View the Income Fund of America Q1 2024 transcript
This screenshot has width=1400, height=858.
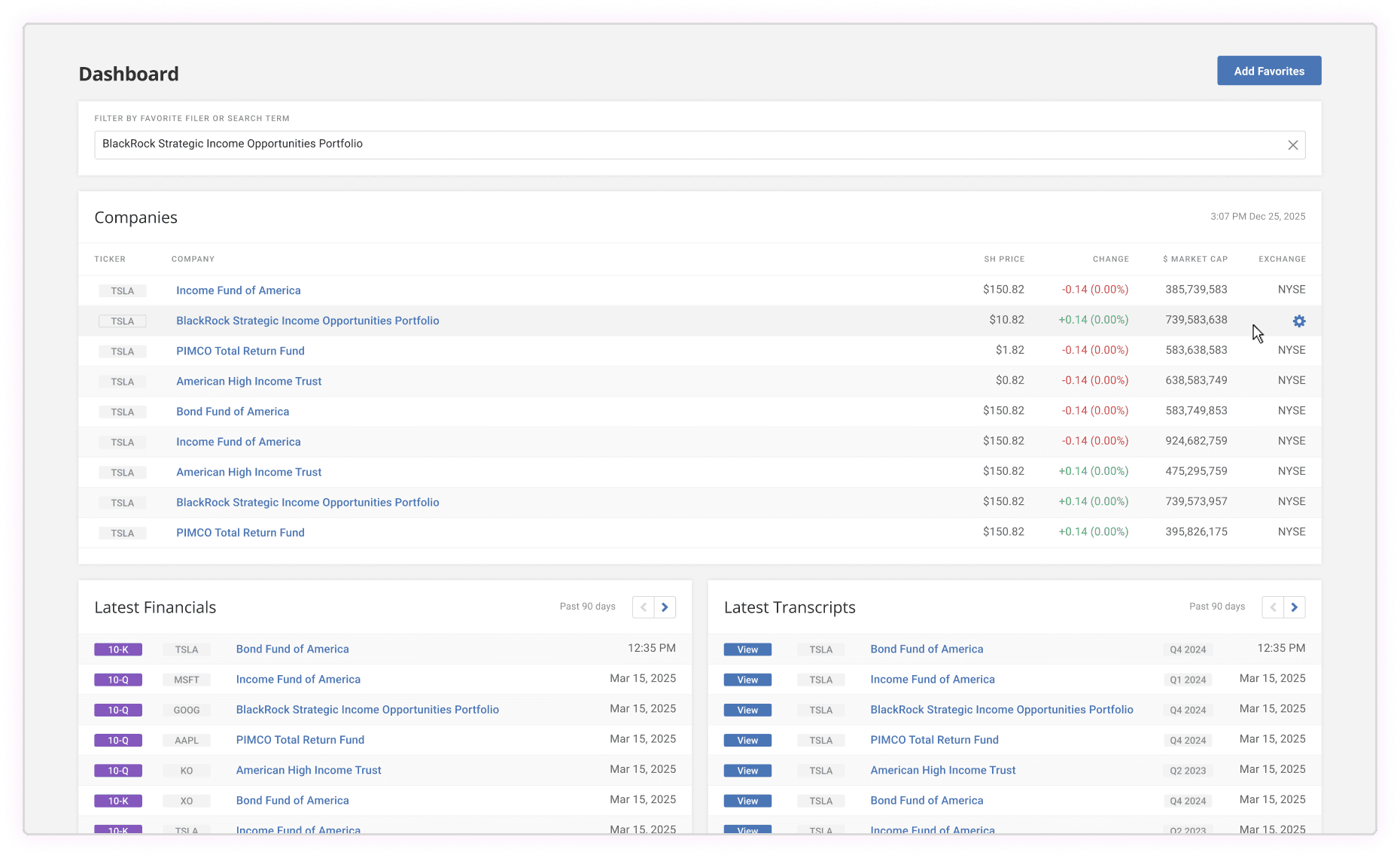point(747,680)
